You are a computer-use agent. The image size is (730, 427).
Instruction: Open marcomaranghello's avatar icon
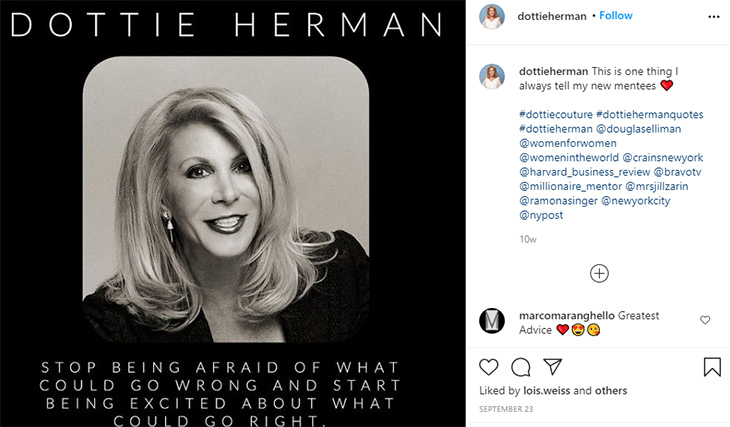(x=492, y=321)
